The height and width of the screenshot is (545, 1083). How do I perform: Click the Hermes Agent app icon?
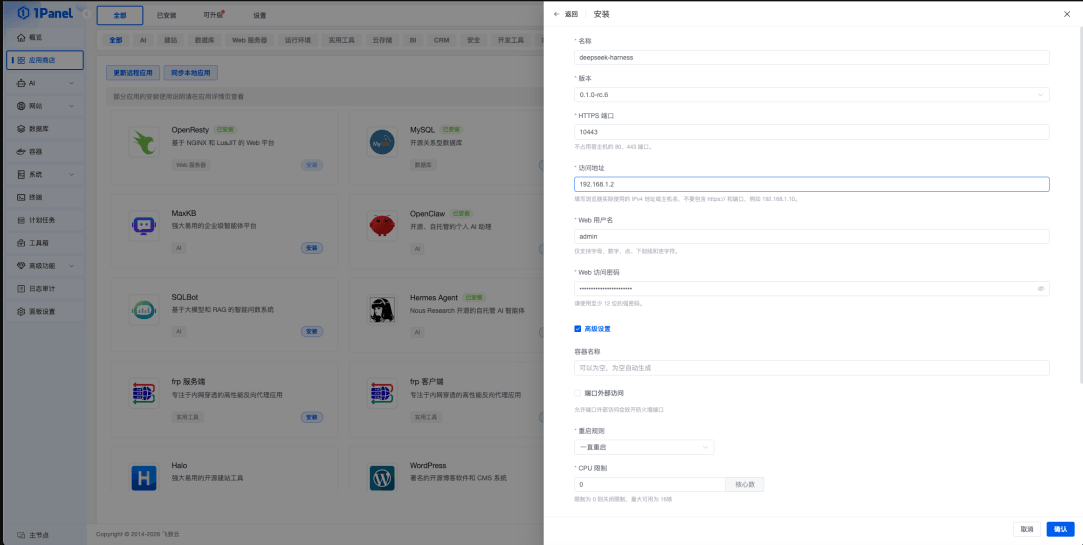coord(382,309)
